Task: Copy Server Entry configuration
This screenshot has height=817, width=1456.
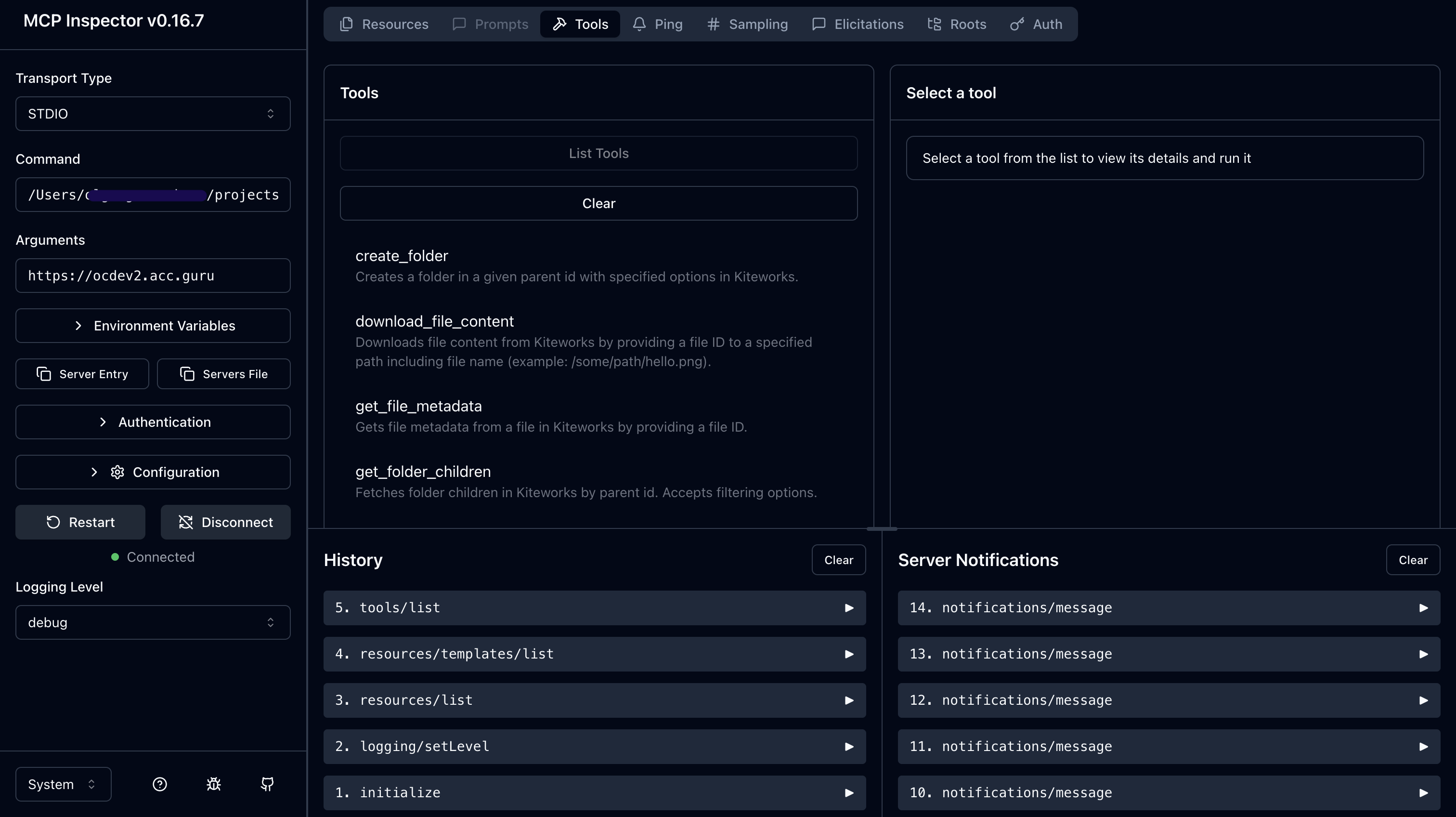Action: pos(82,374)
